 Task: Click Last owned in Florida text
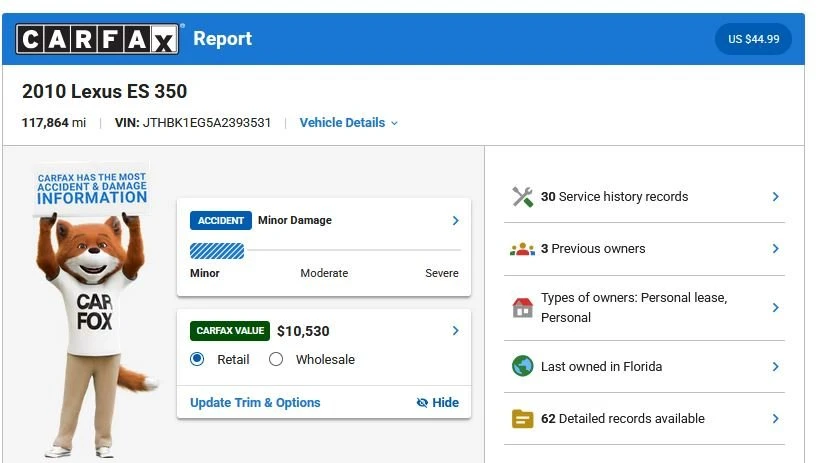(x=602, y=367)
